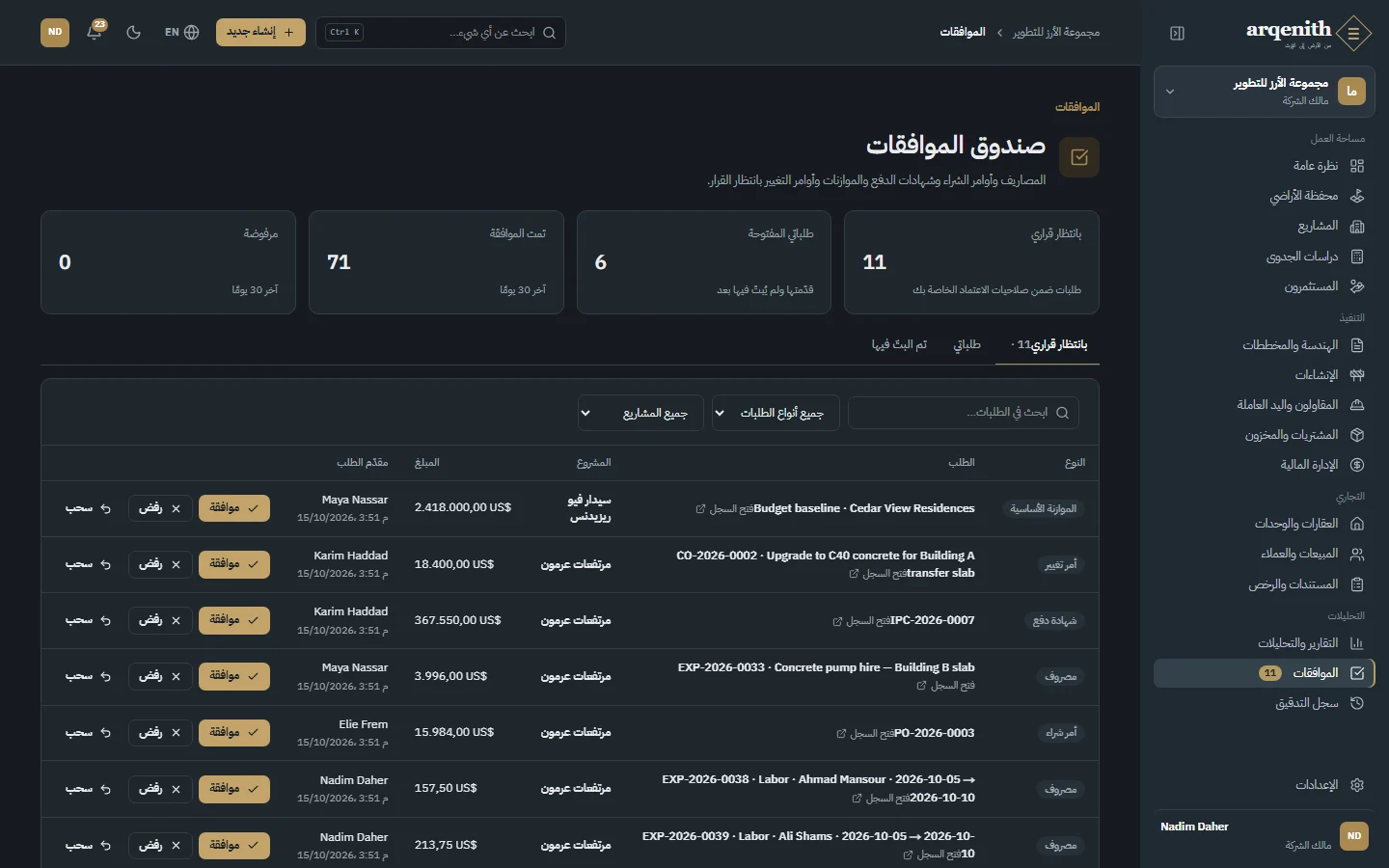Open التقارير والتحليلات reports

point(1264,643)
